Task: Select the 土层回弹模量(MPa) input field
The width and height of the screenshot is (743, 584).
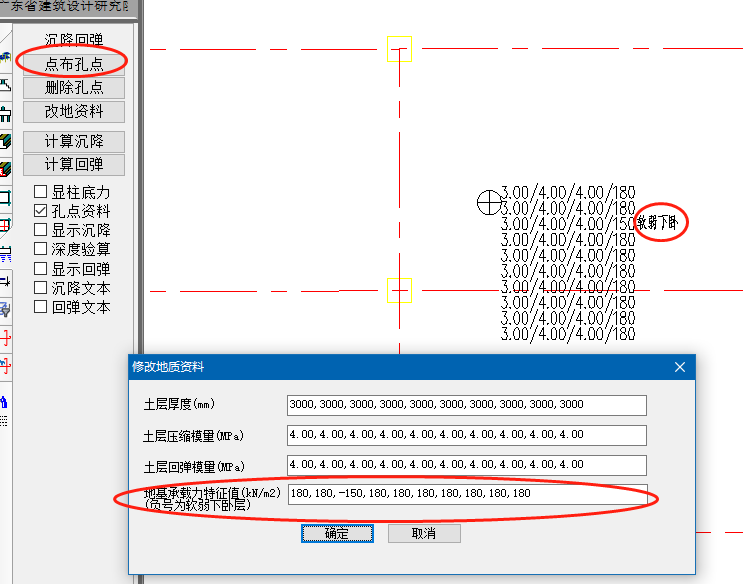Action: click(466, 465)
